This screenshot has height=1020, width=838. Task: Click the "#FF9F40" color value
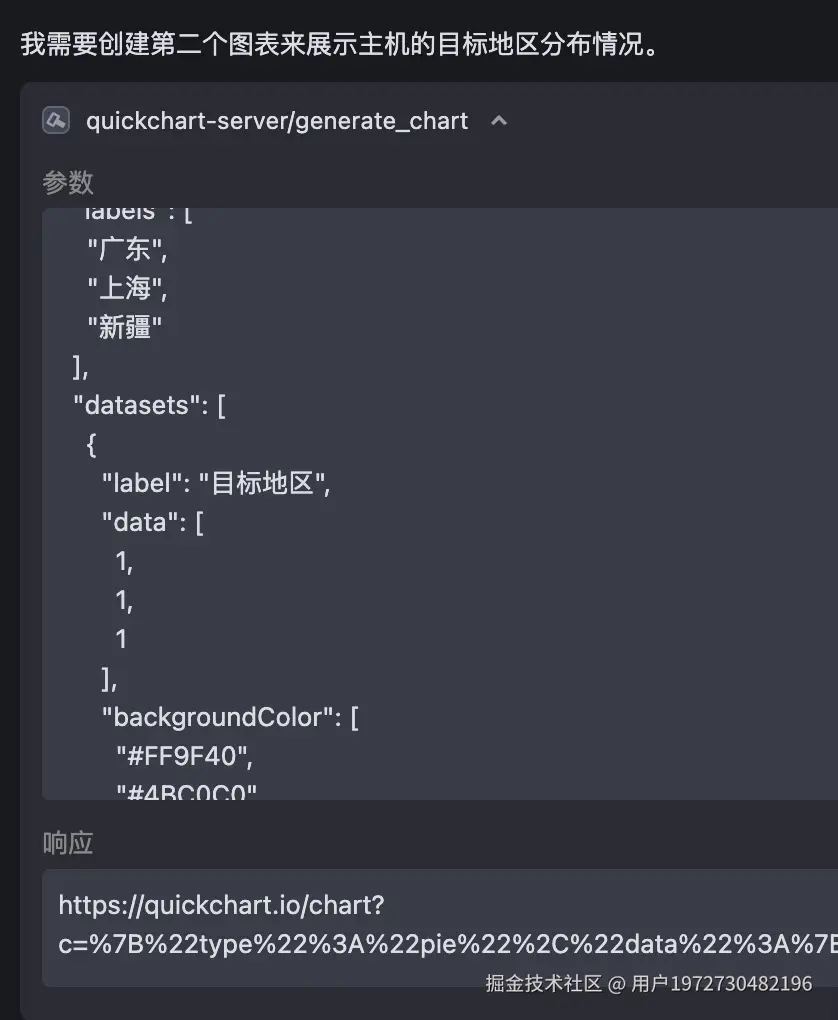(184, 757)
